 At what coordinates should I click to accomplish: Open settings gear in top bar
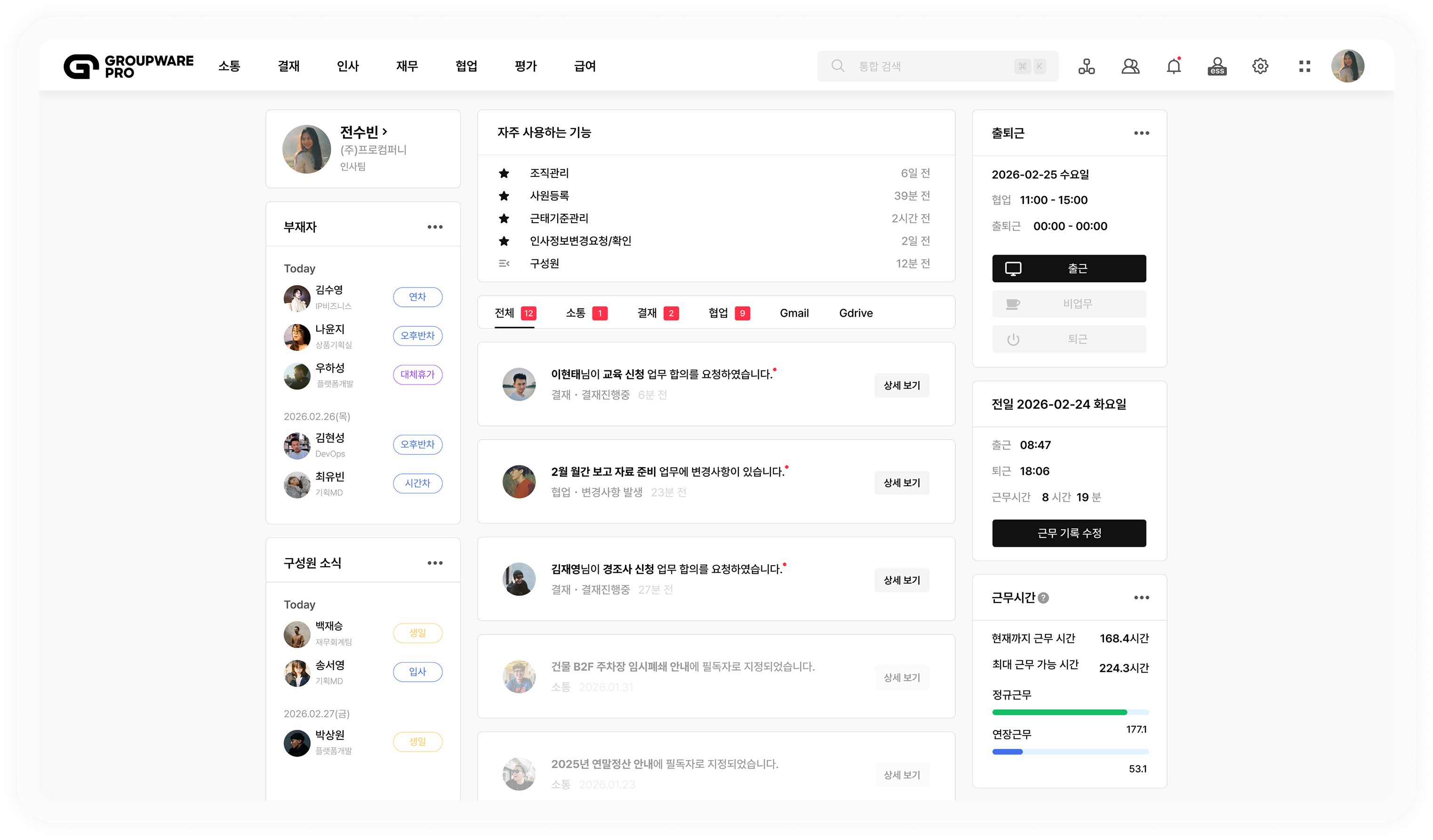(x=1260, y=66)
